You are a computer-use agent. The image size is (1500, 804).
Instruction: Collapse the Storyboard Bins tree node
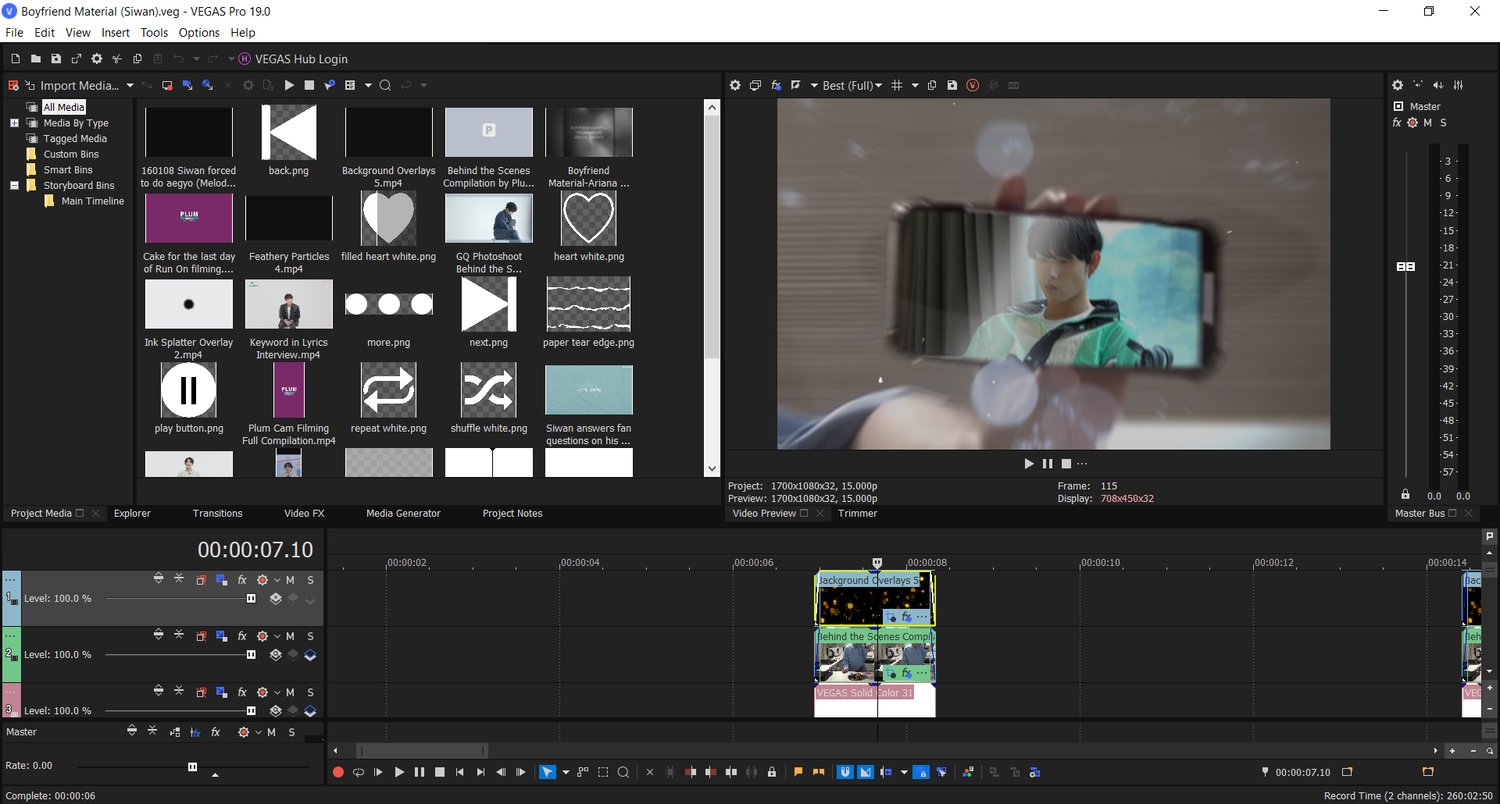tap(15, 185)
